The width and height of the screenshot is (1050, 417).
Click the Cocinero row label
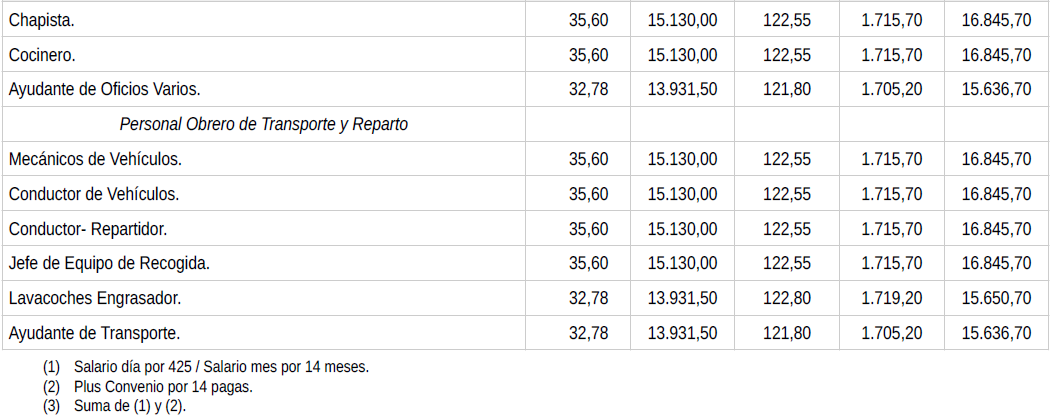pyautogui.click(x=42, y=55)
